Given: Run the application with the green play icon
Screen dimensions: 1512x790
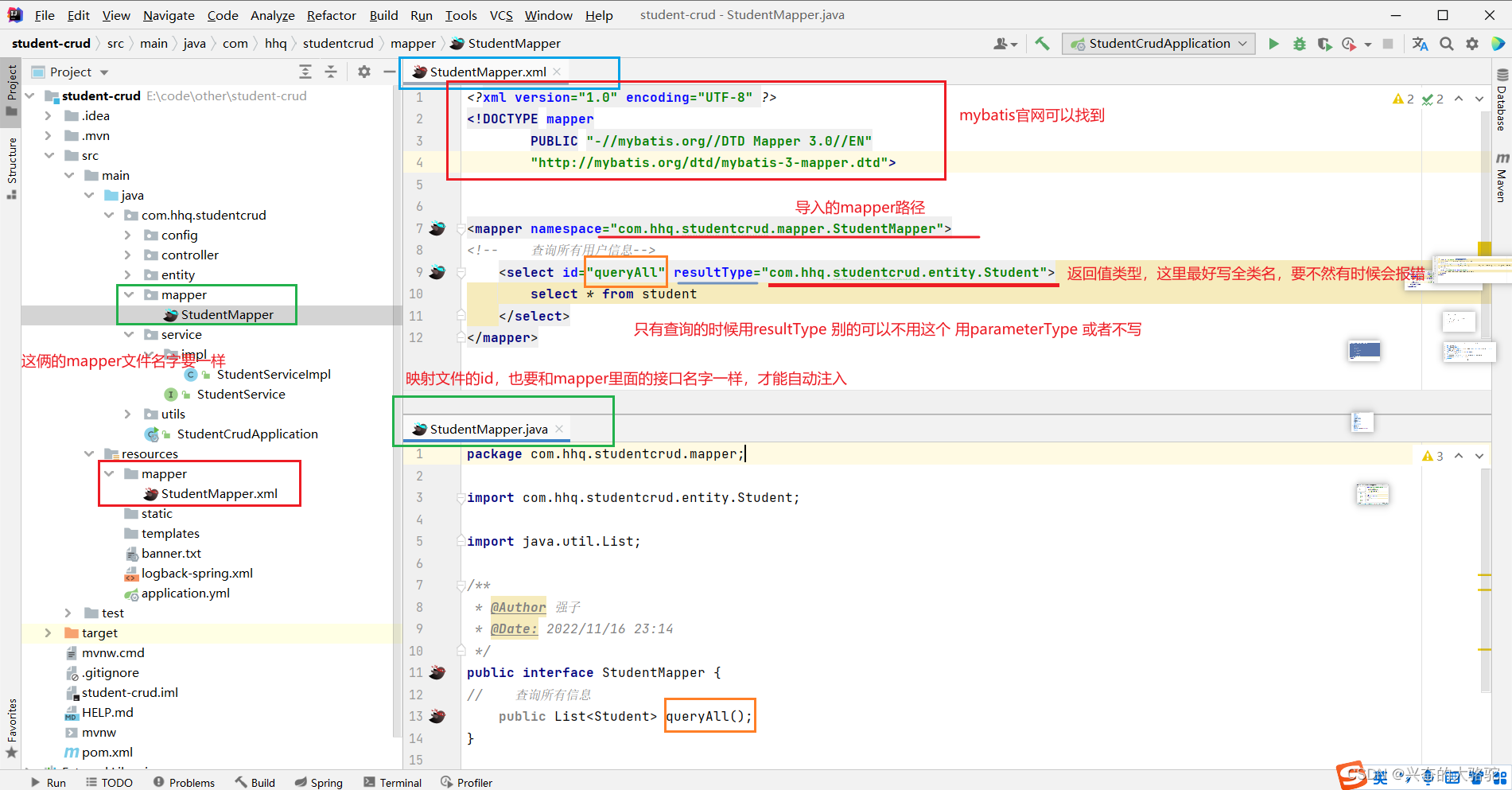Looking at the screenshot, I should pos(1273,44).
